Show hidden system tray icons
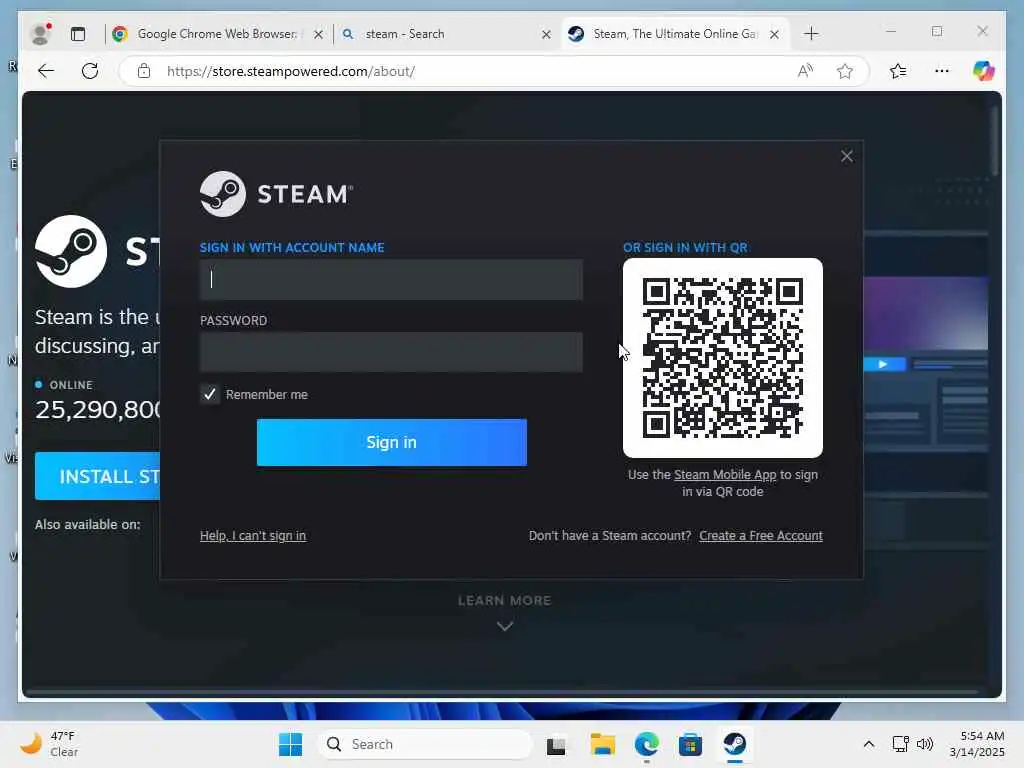This screenshot has height=768, width=1024. coord(869,744)
